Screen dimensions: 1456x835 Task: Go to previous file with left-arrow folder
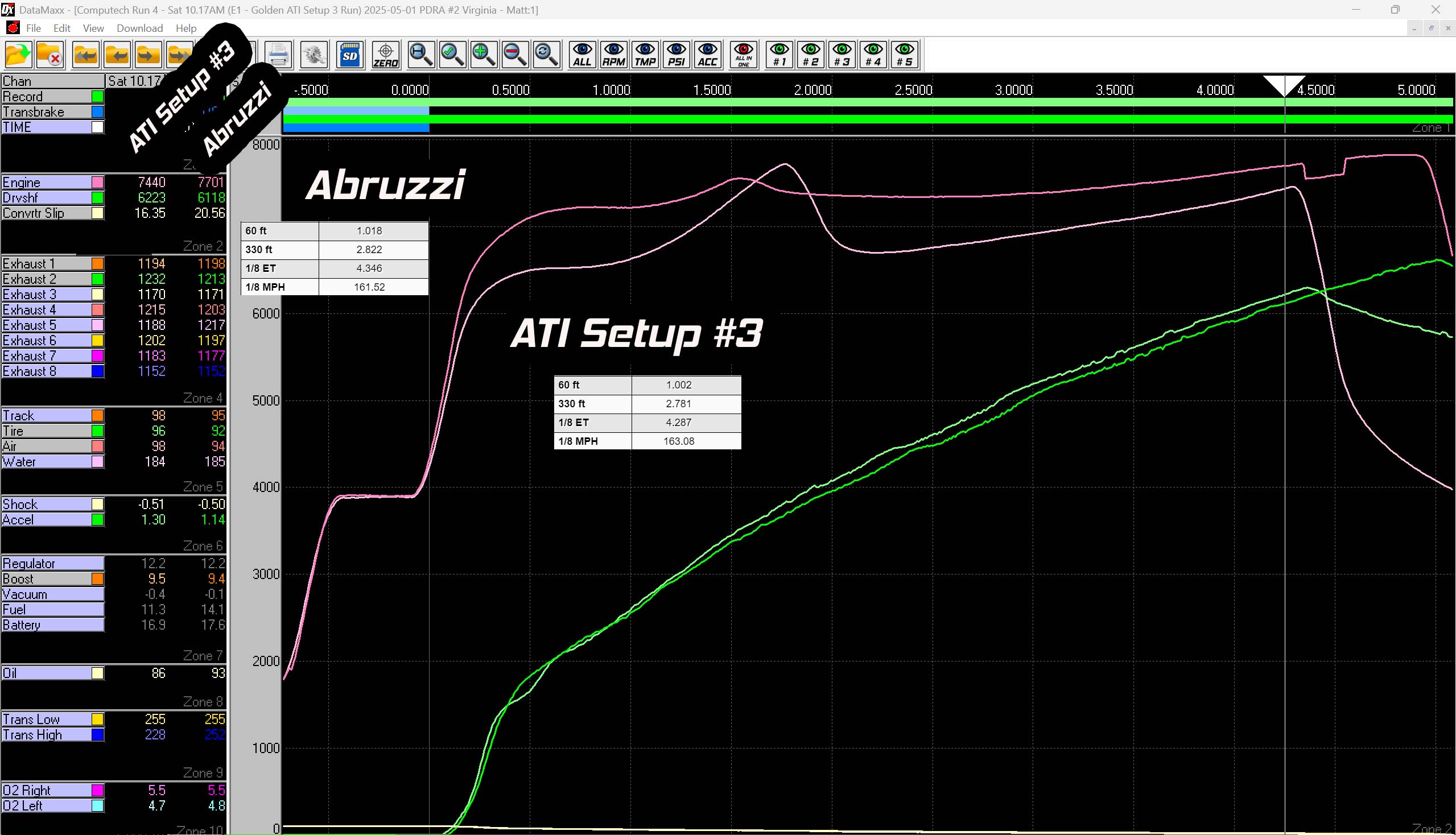click(117, 55)
